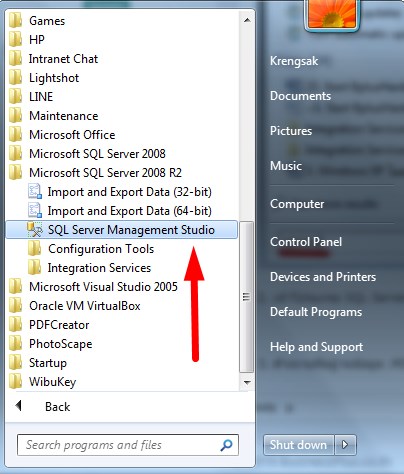Click the Lightshot folder icon
404x474 pixels.
point(15,78)
